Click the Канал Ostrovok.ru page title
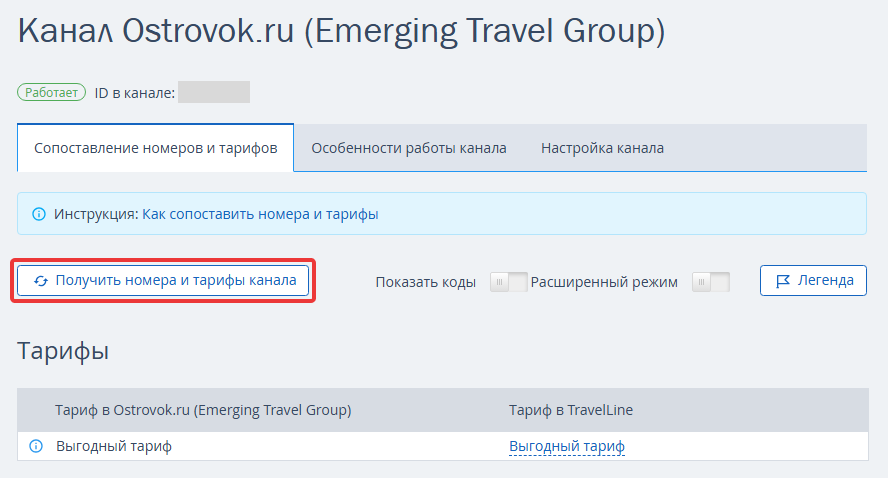The height and width of the screenshot is (478, 888). (x=341, y=31)
